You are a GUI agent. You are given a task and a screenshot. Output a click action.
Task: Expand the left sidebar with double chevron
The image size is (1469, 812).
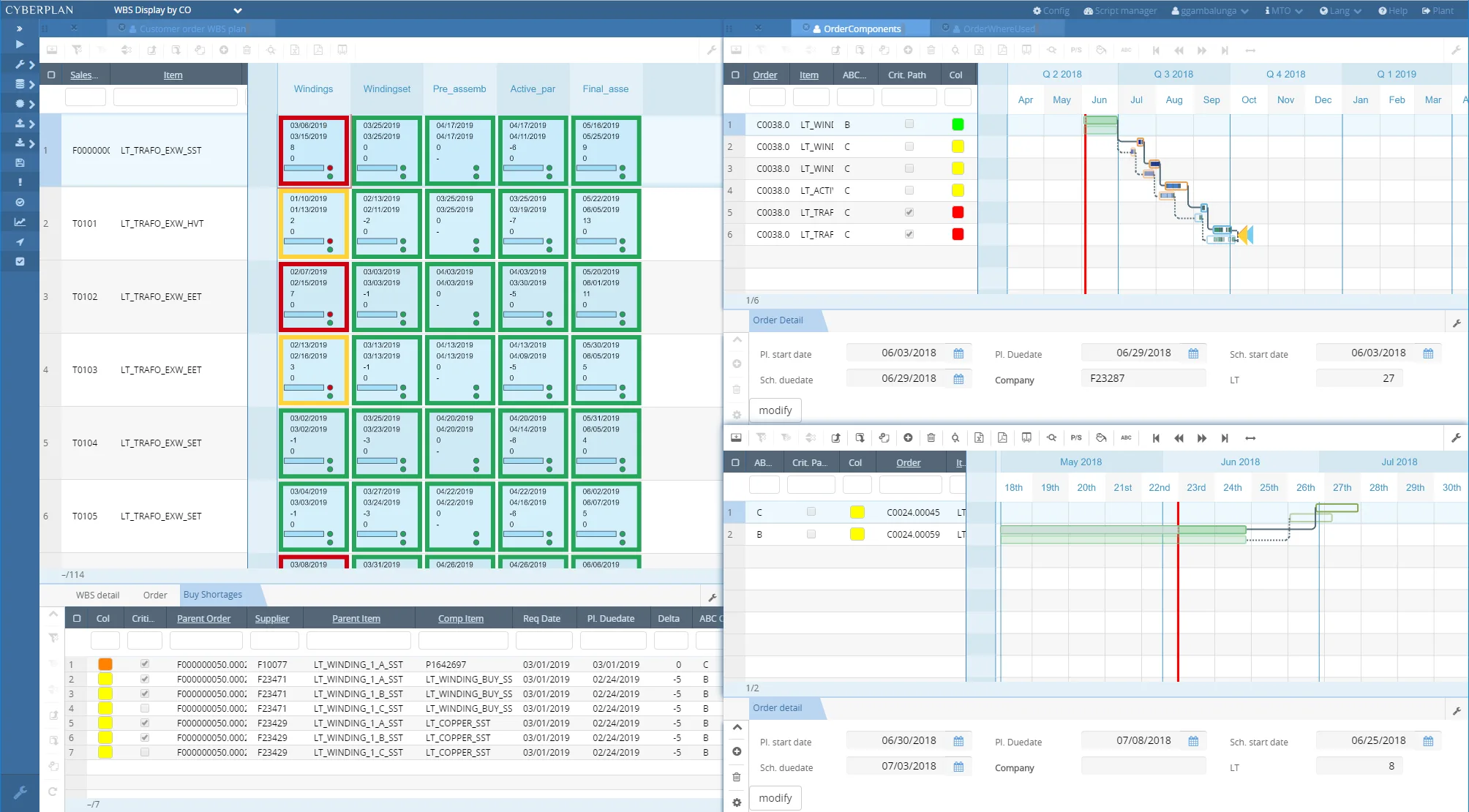click(20, 29)
